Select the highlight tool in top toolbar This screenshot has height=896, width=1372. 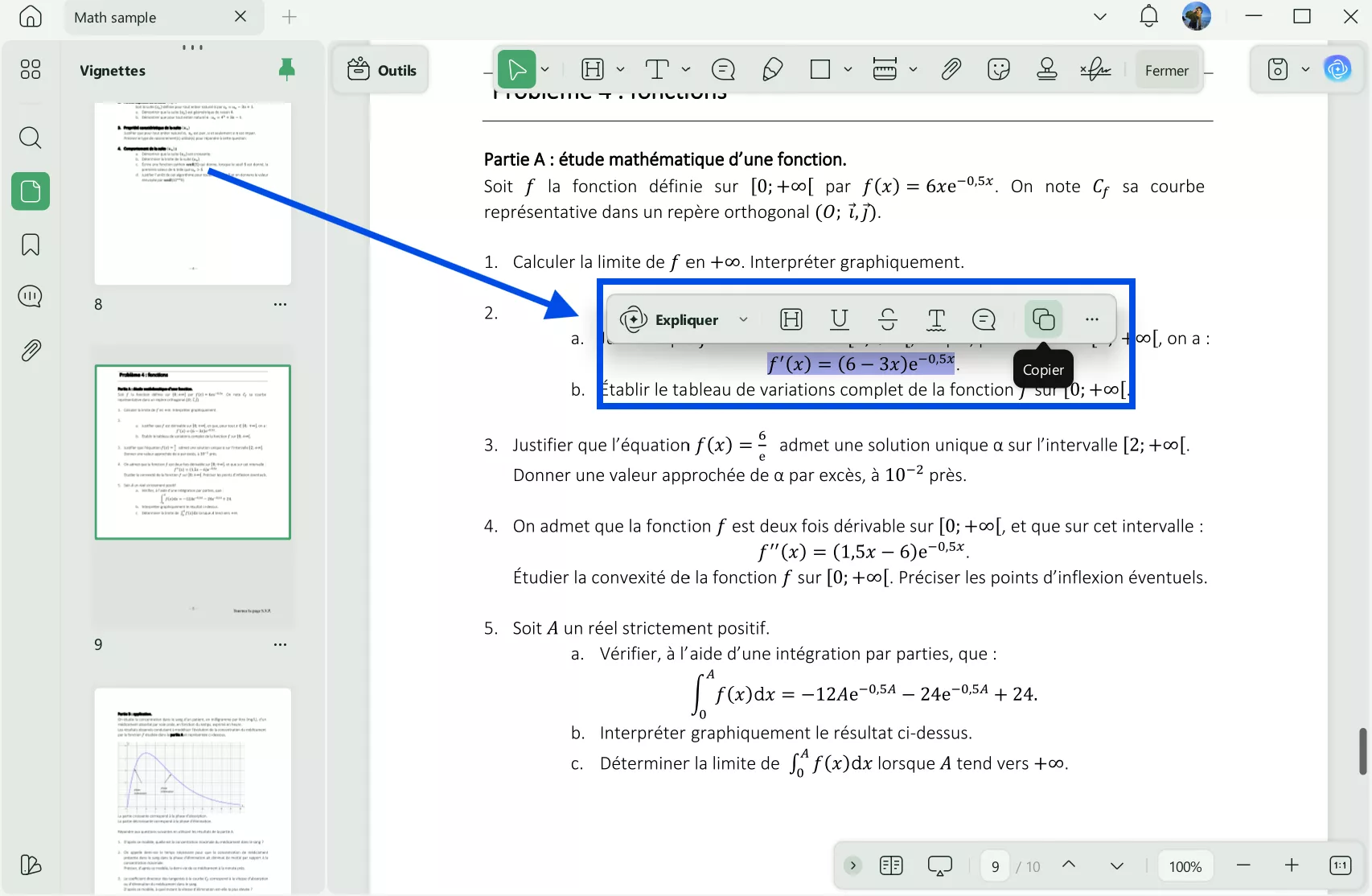coord(593,70)
